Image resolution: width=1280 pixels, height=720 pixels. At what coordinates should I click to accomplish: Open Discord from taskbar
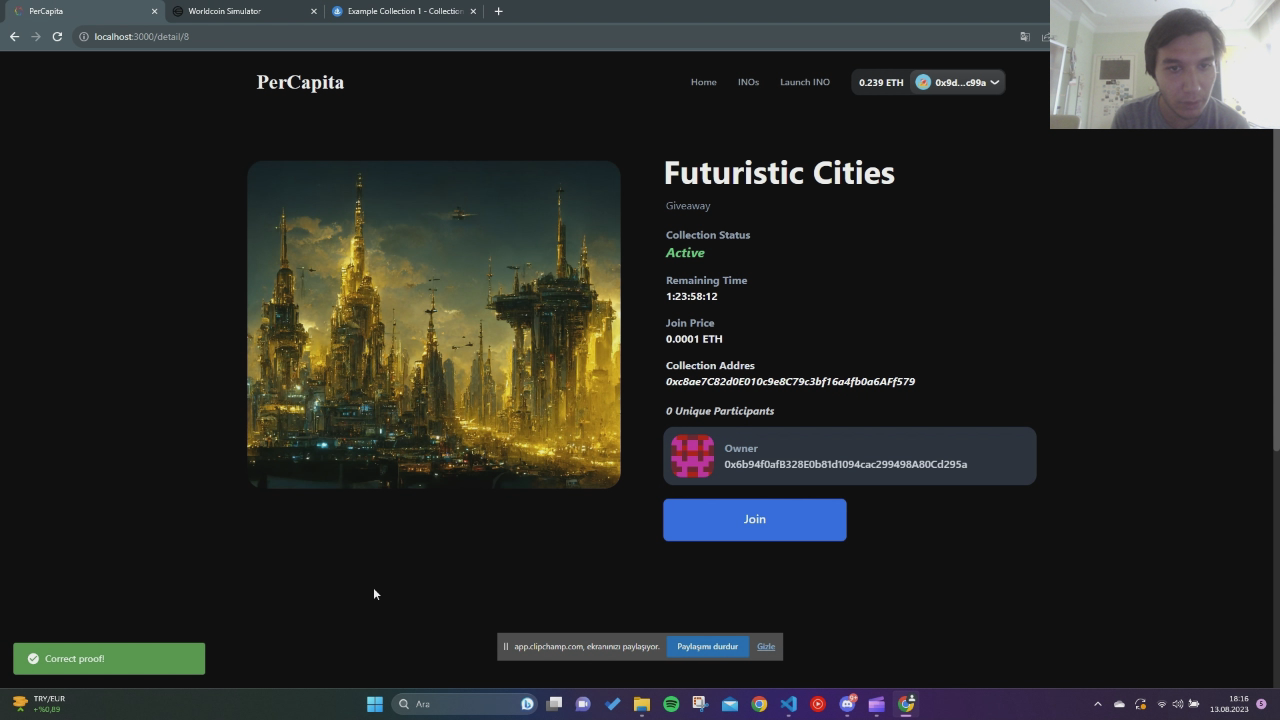pos(847,704)
